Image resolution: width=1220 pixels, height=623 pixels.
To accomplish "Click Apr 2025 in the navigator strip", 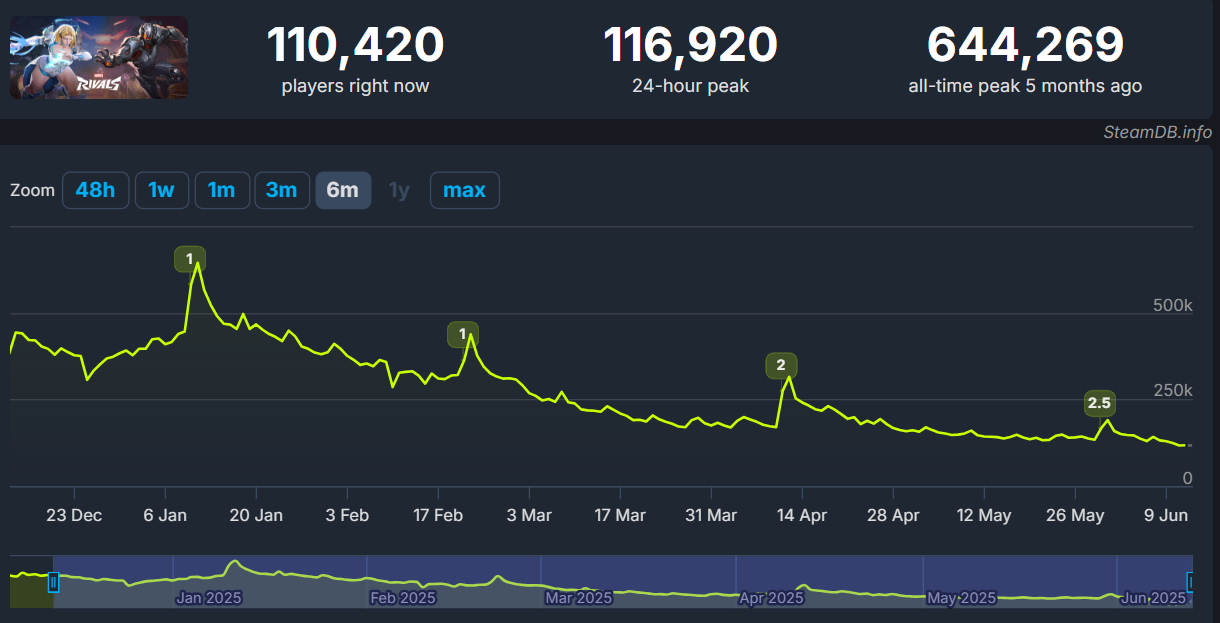I will click(x=771, y=598).
